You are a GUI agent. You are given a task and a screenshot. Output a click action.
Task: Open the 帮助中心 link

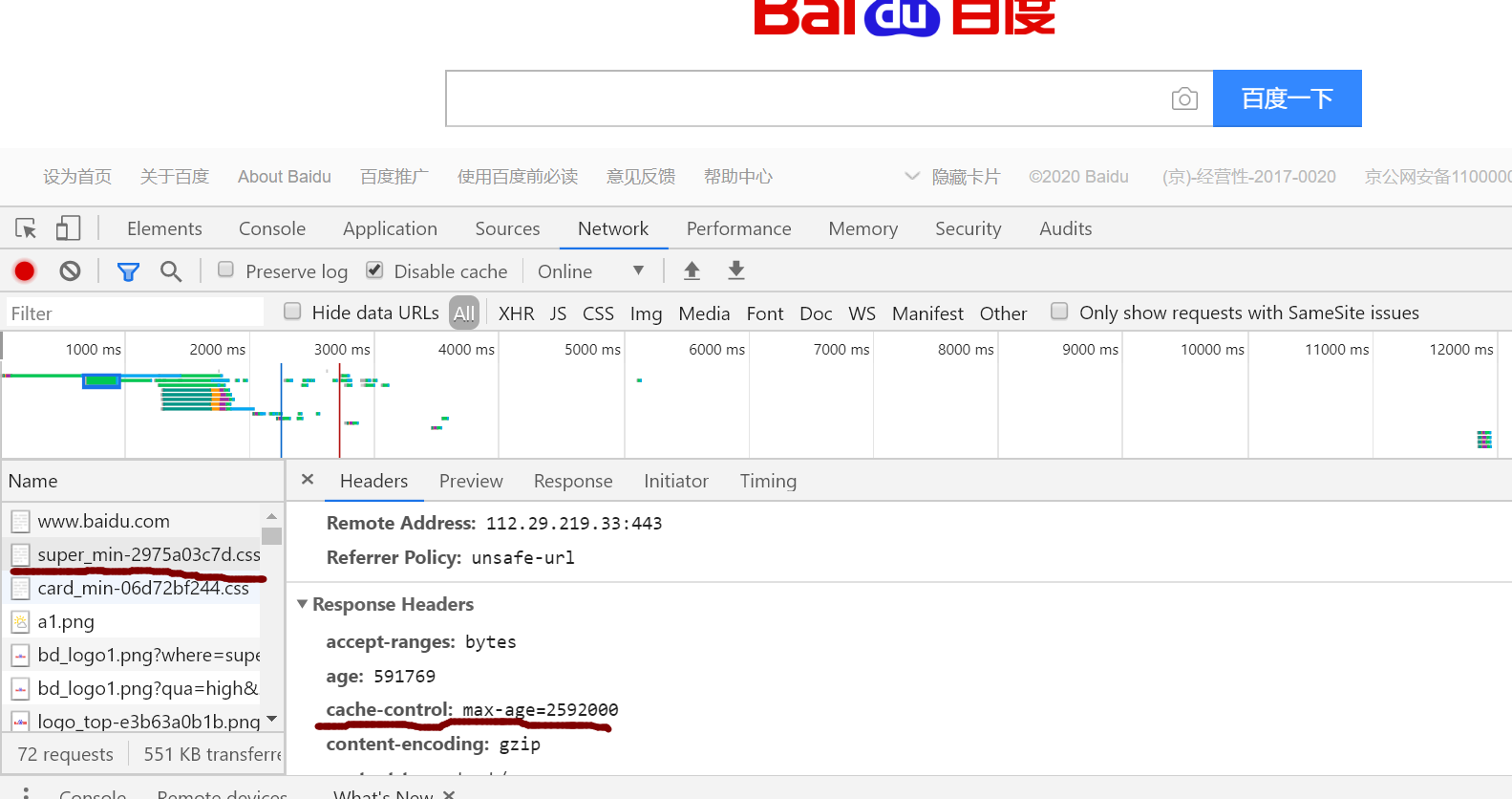point(738,177)
